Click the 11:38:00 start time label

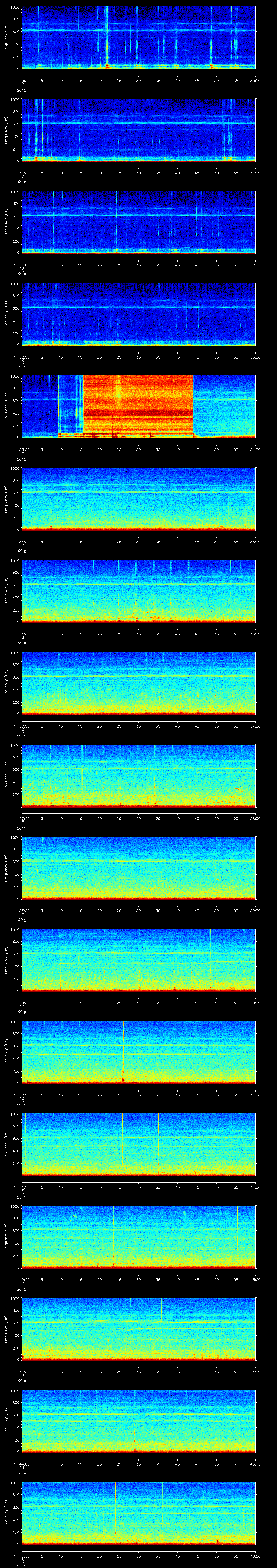[21, 910]
